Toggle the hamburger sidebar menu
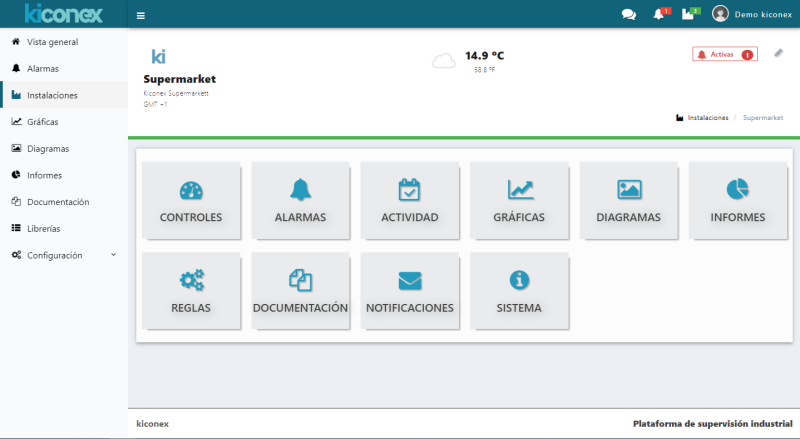 [x=141, y=15]
